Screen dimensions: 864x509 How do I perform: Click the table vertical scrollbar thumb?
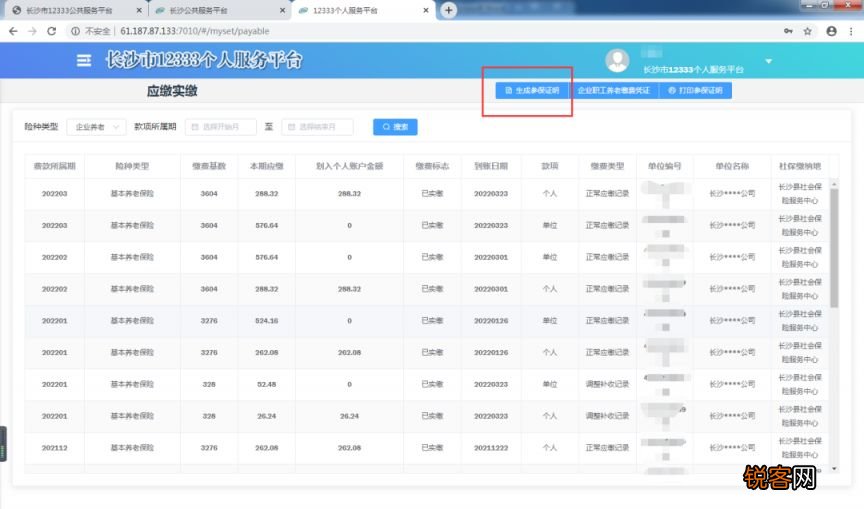tap(834, 247)
